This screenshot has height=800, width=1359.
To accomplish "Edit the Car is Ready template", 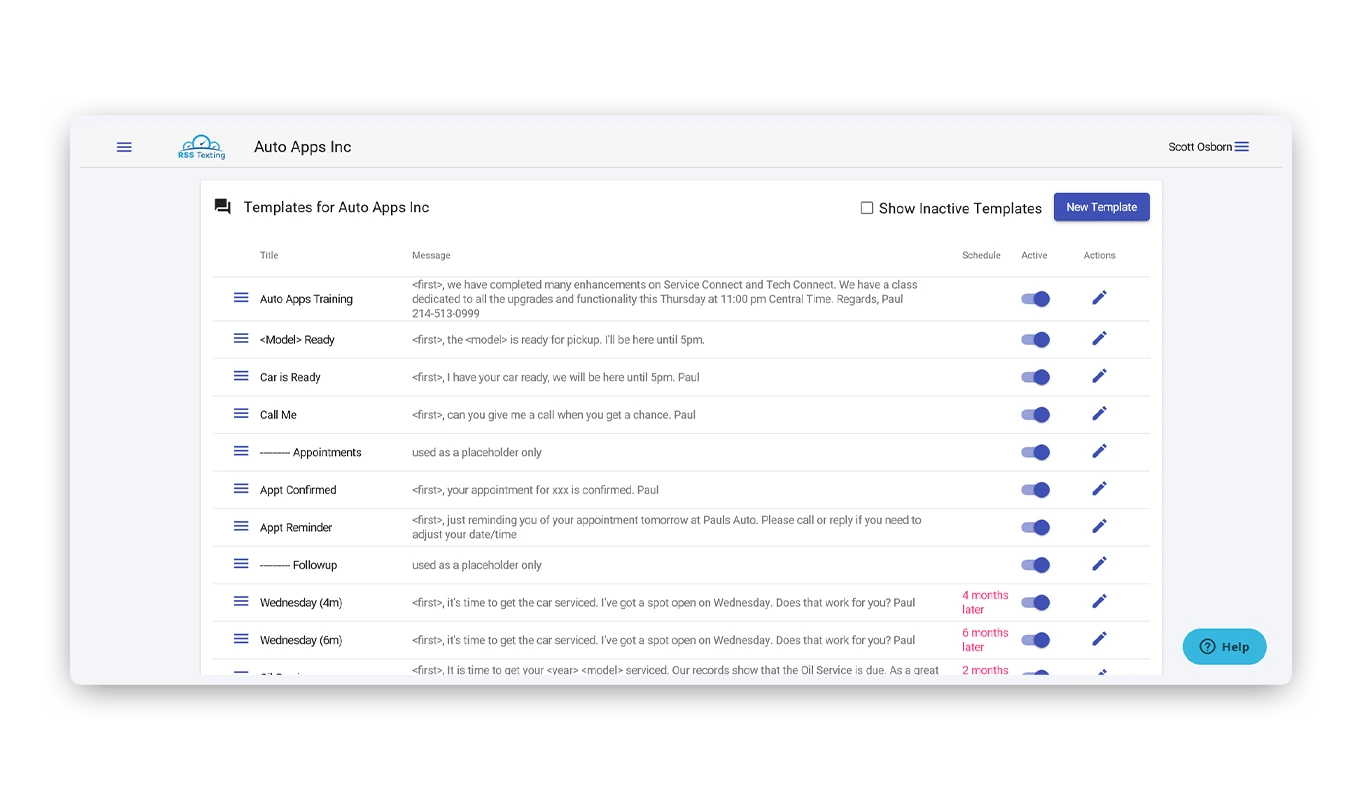I will click(x=1099, y=376).
